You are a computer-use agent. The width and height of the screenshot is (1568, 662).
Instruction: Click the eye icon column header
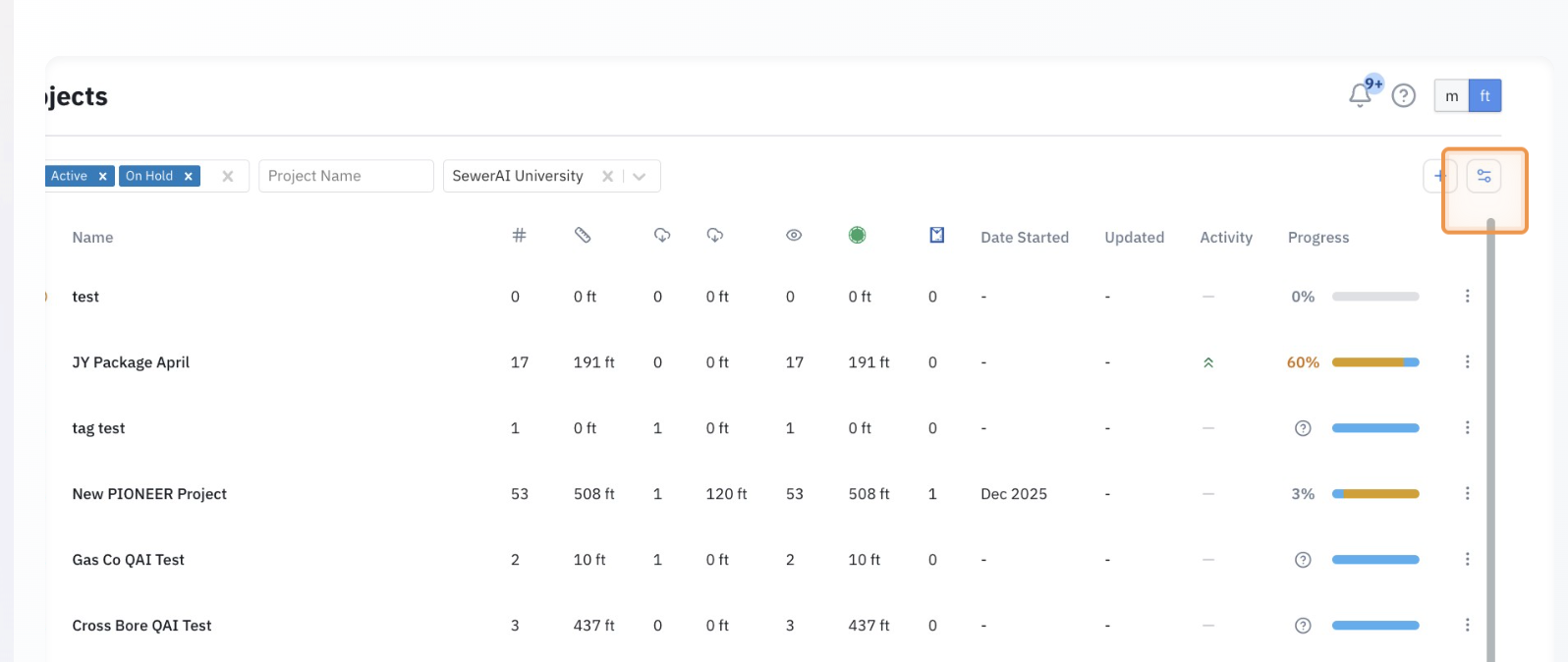tap(794, 236)
